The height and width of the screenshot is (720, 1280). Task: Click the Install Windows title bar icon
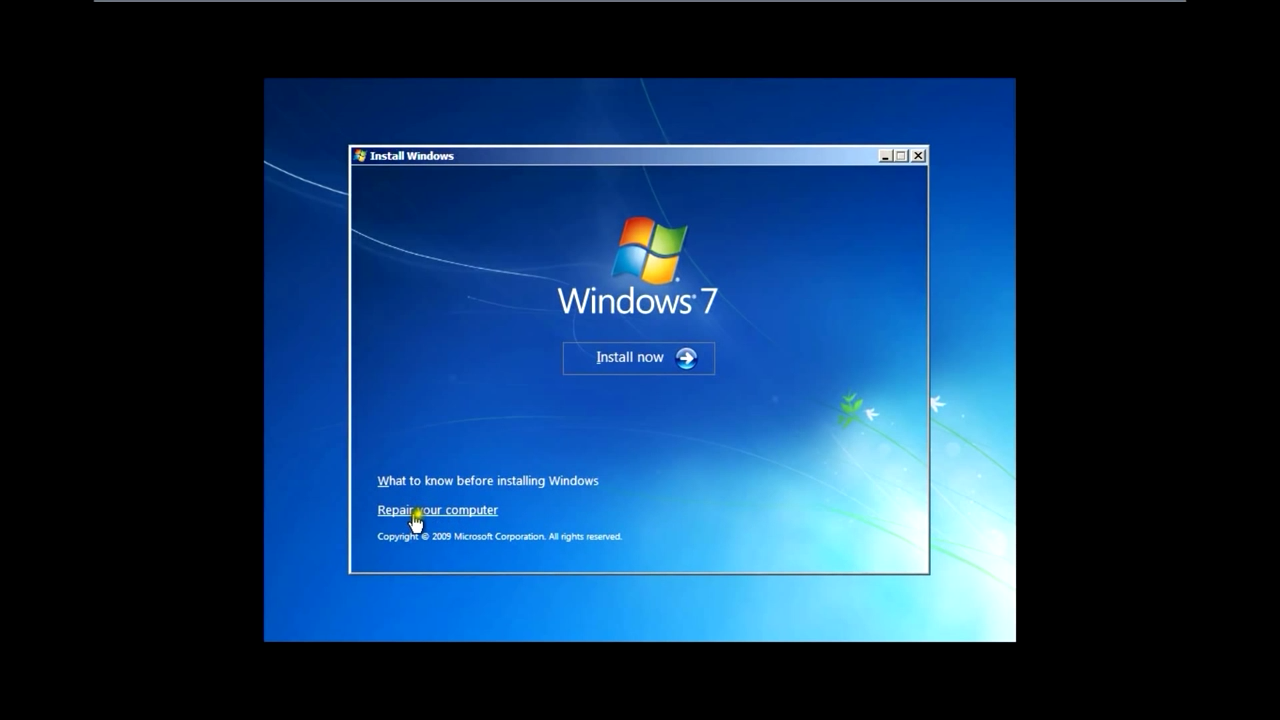coord(360,156)
